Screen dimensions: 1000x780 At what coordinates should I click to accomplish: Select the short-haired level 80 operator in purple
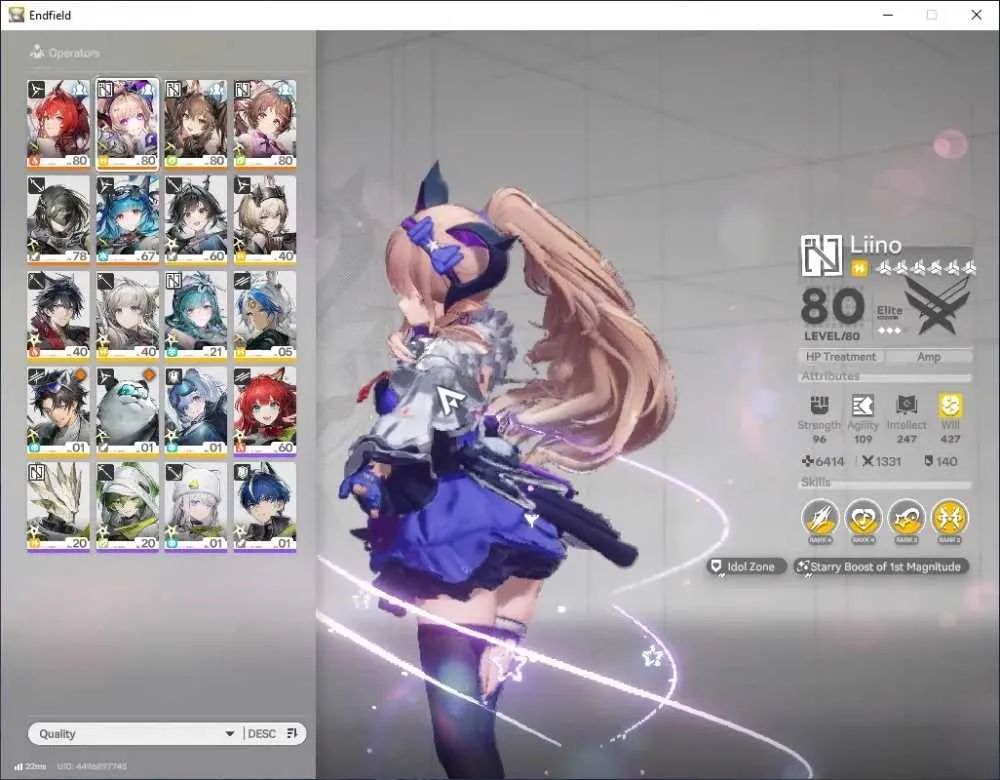click(265, 124)
